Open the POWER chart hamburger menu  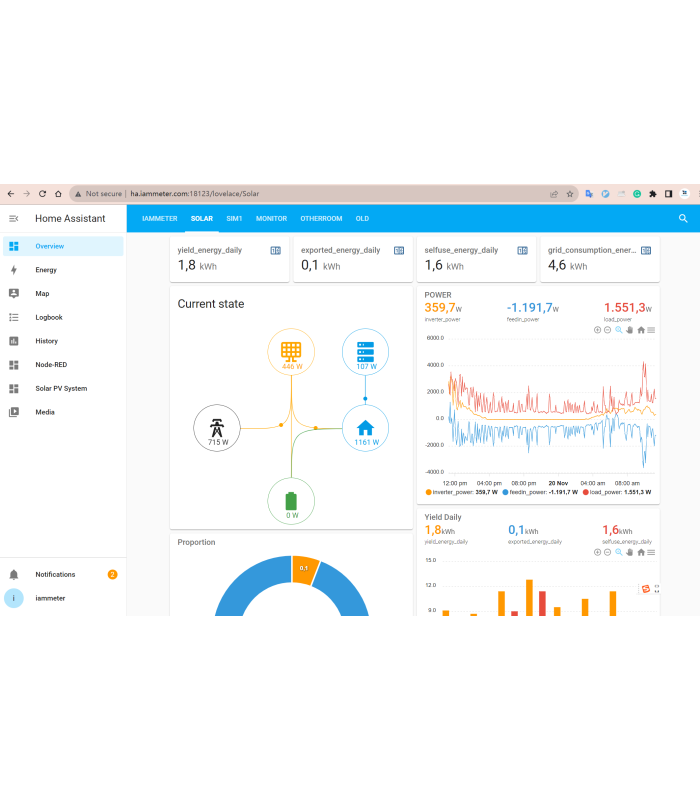click(651, 330)
